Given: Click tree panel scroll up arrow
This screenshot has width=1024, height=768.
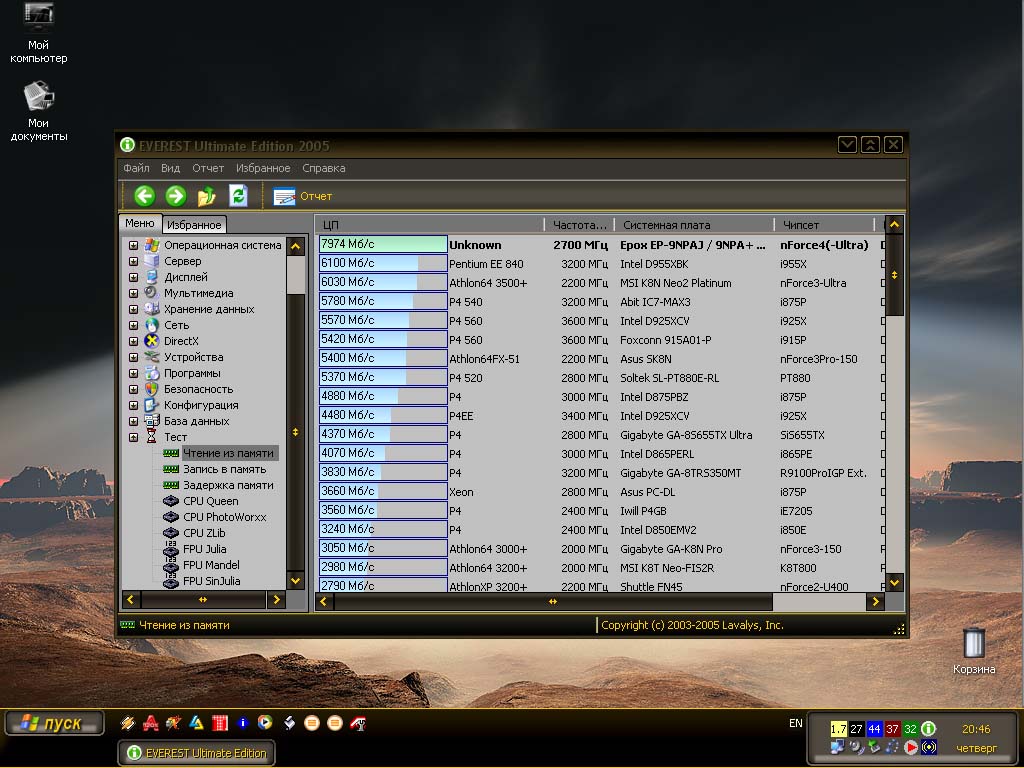Looking at the screenshot, I should [296, 246].
